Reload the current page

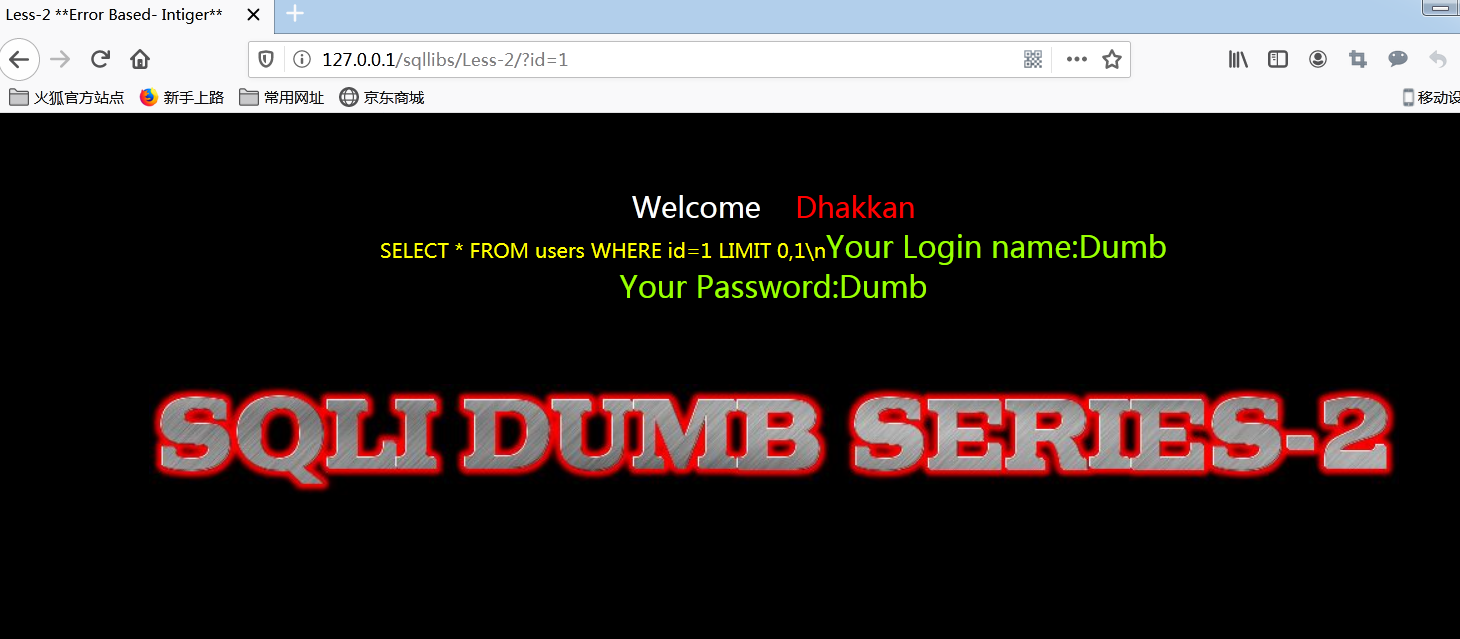100,60
